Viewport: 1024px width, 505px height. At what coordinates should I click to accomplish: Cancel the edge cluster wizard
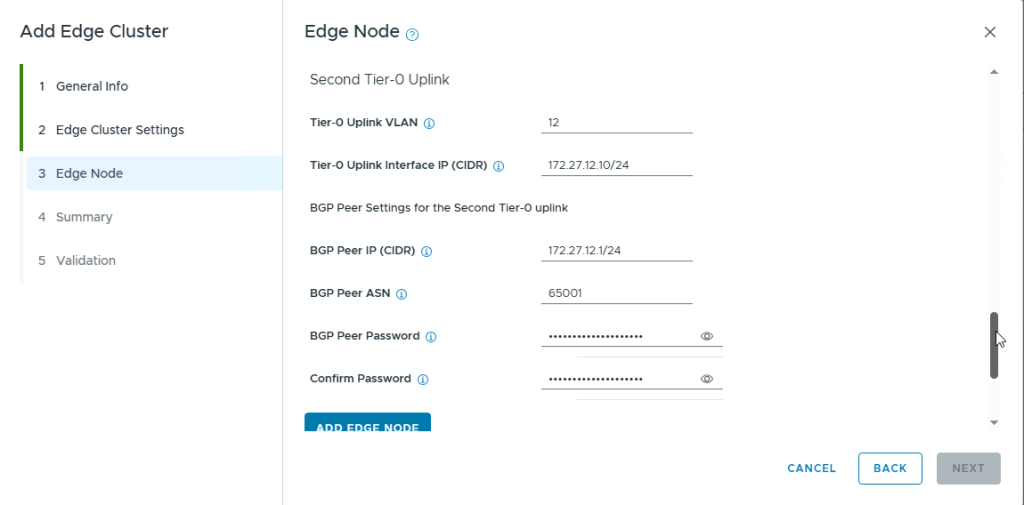(x=811, y=468)
